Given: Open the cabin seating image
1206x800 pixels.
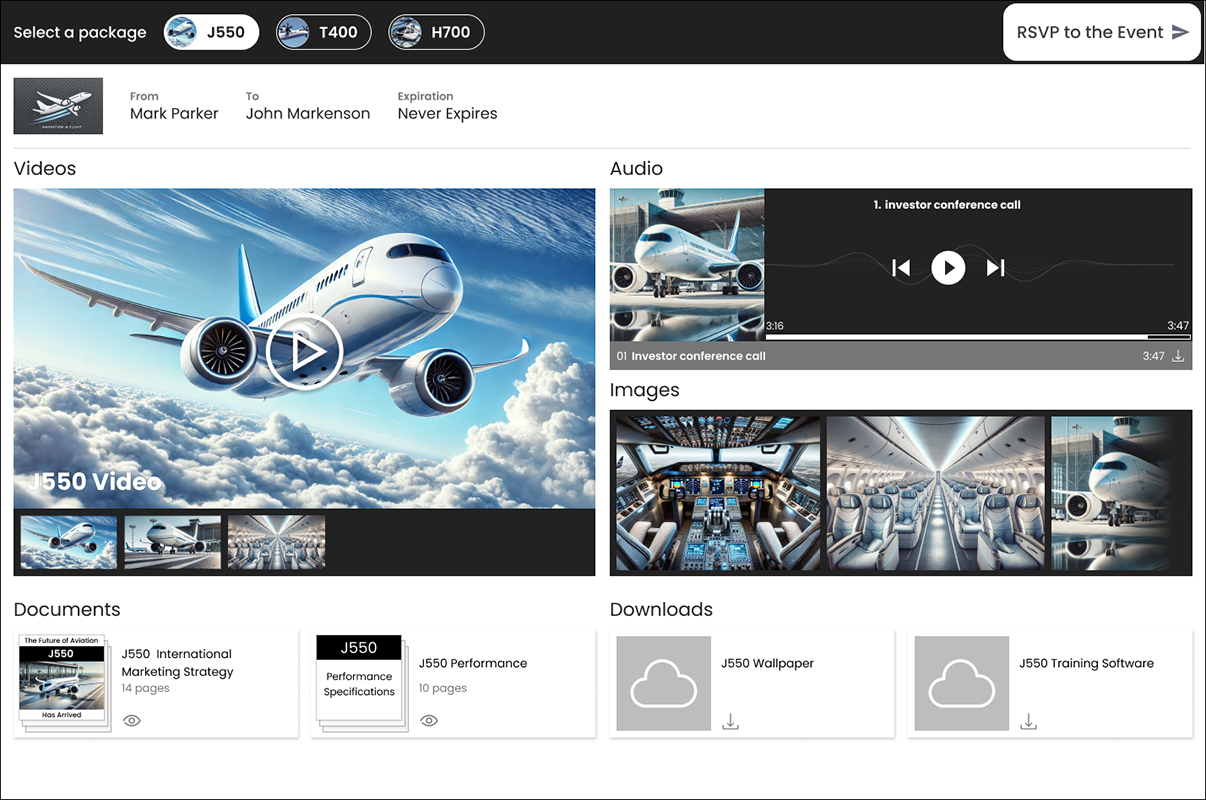Looking at the screenshot, I should coord(935,493).
